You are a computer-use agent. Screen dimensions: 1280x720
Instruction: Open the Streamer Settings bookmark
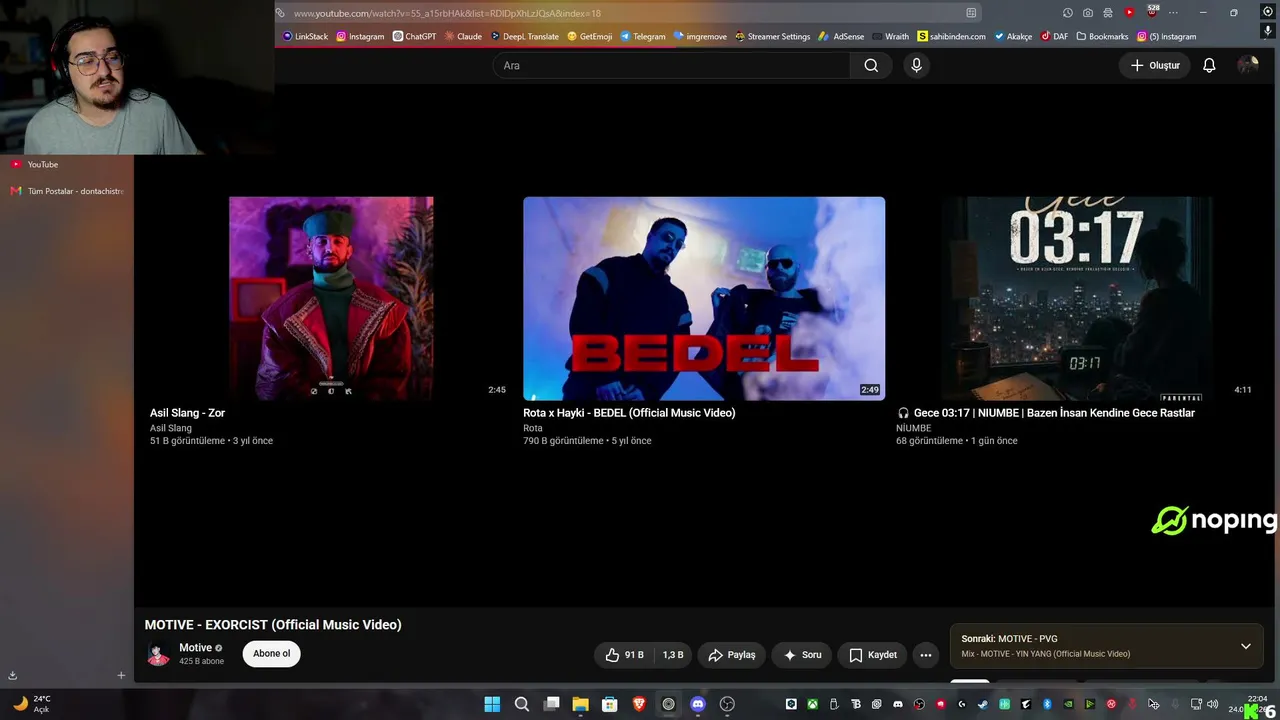click(772, 37)
